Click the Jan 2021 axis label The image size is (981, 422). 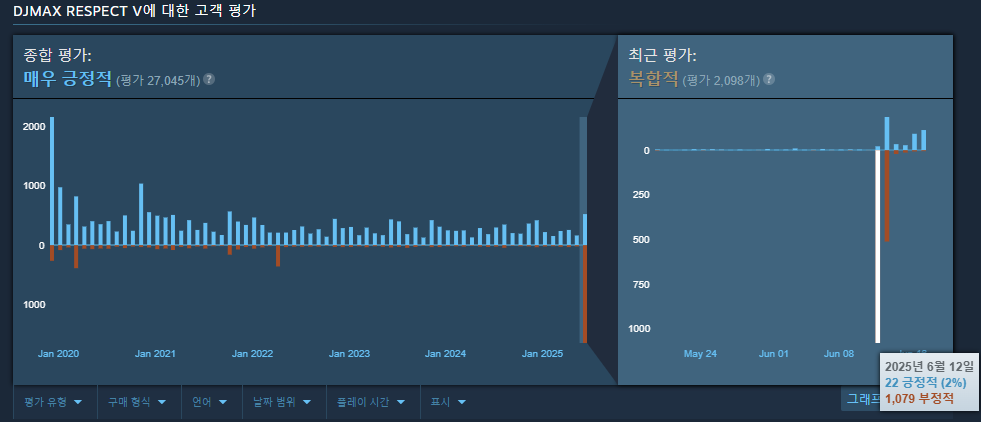tap(155, 354)
